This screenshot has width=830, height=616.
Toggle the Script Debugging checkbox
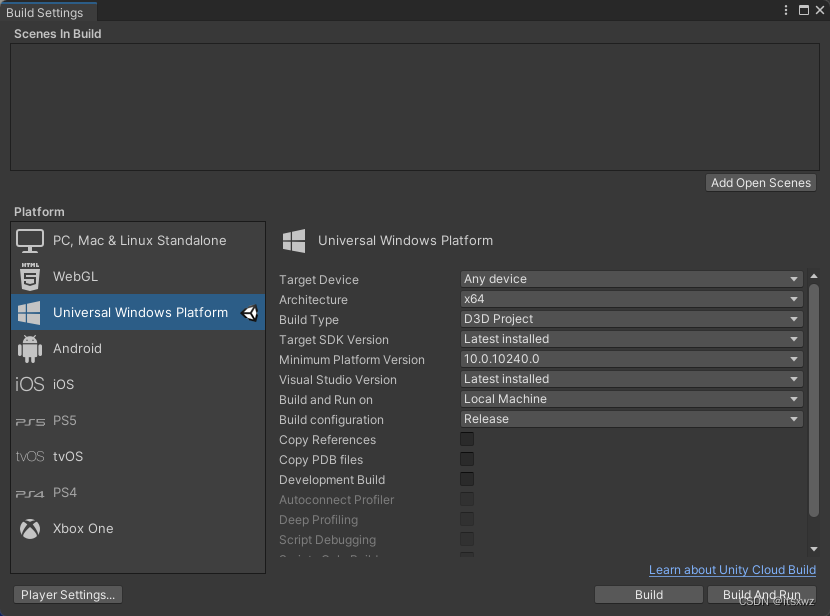pos(467,539)
